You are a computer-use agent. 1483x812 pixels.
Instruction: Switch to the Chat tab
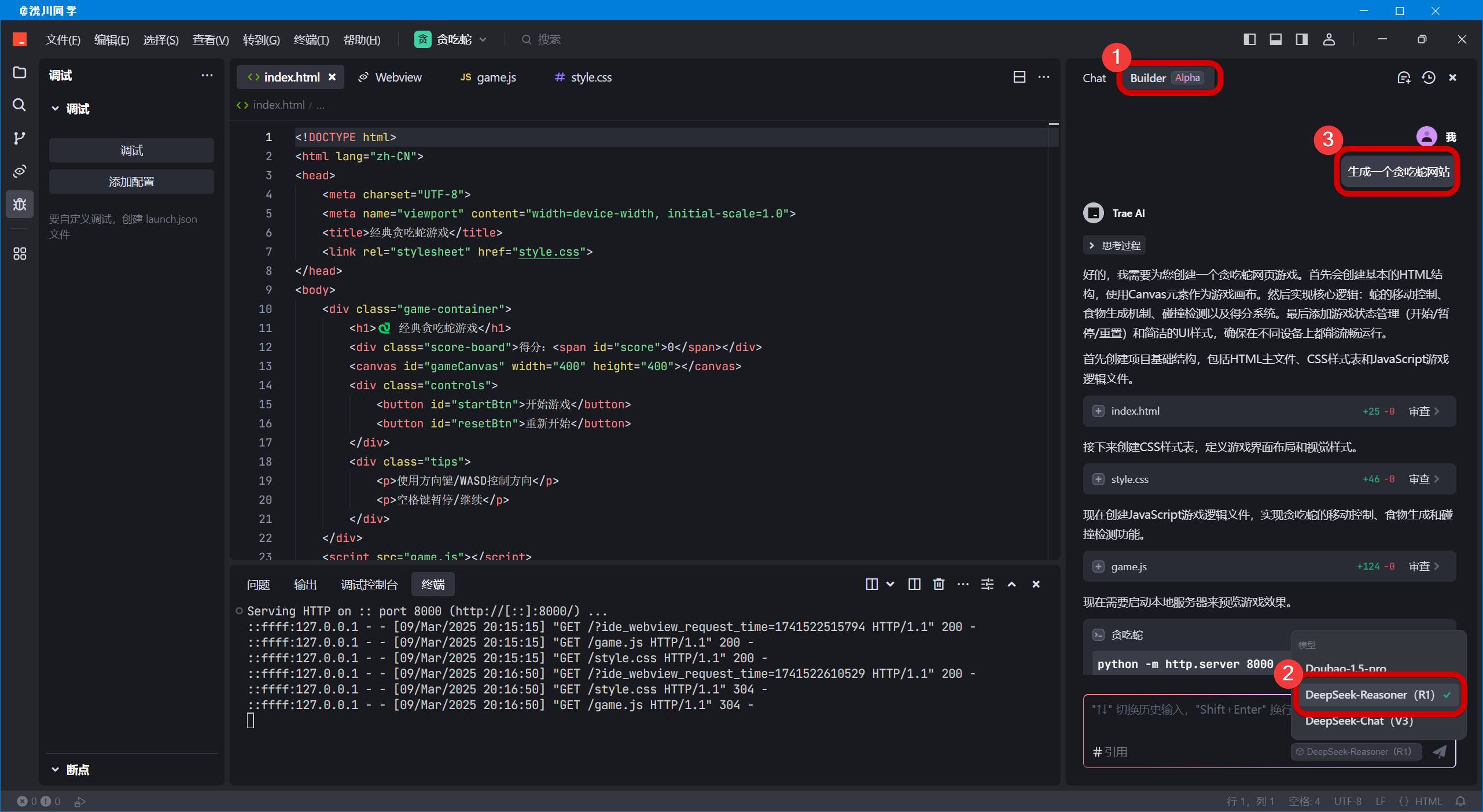pyautogui.click(x=1094, y=78)
